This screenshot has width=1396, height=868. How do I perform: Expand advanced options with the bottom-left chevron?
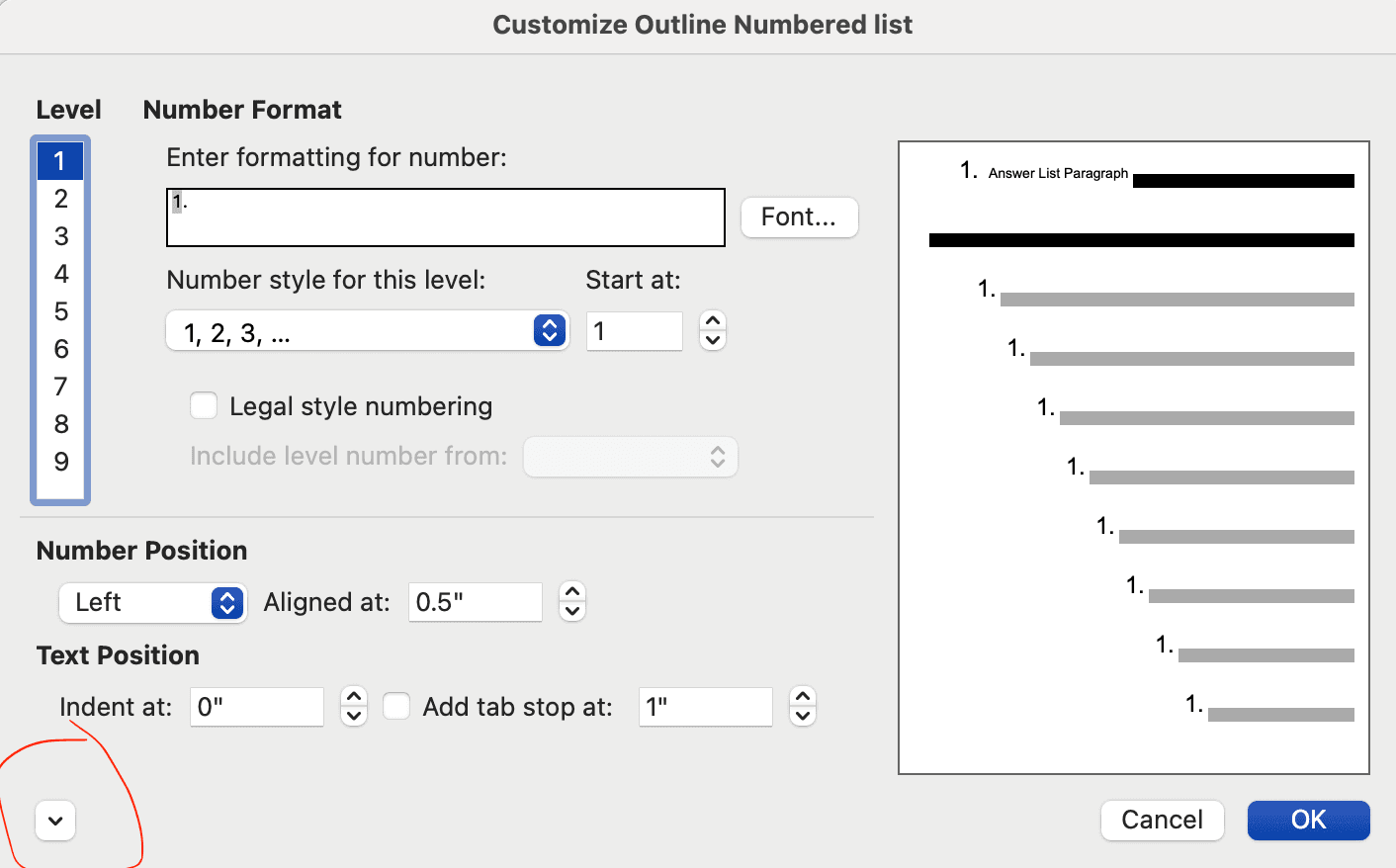pyautogui.click(x=54, y=821)
